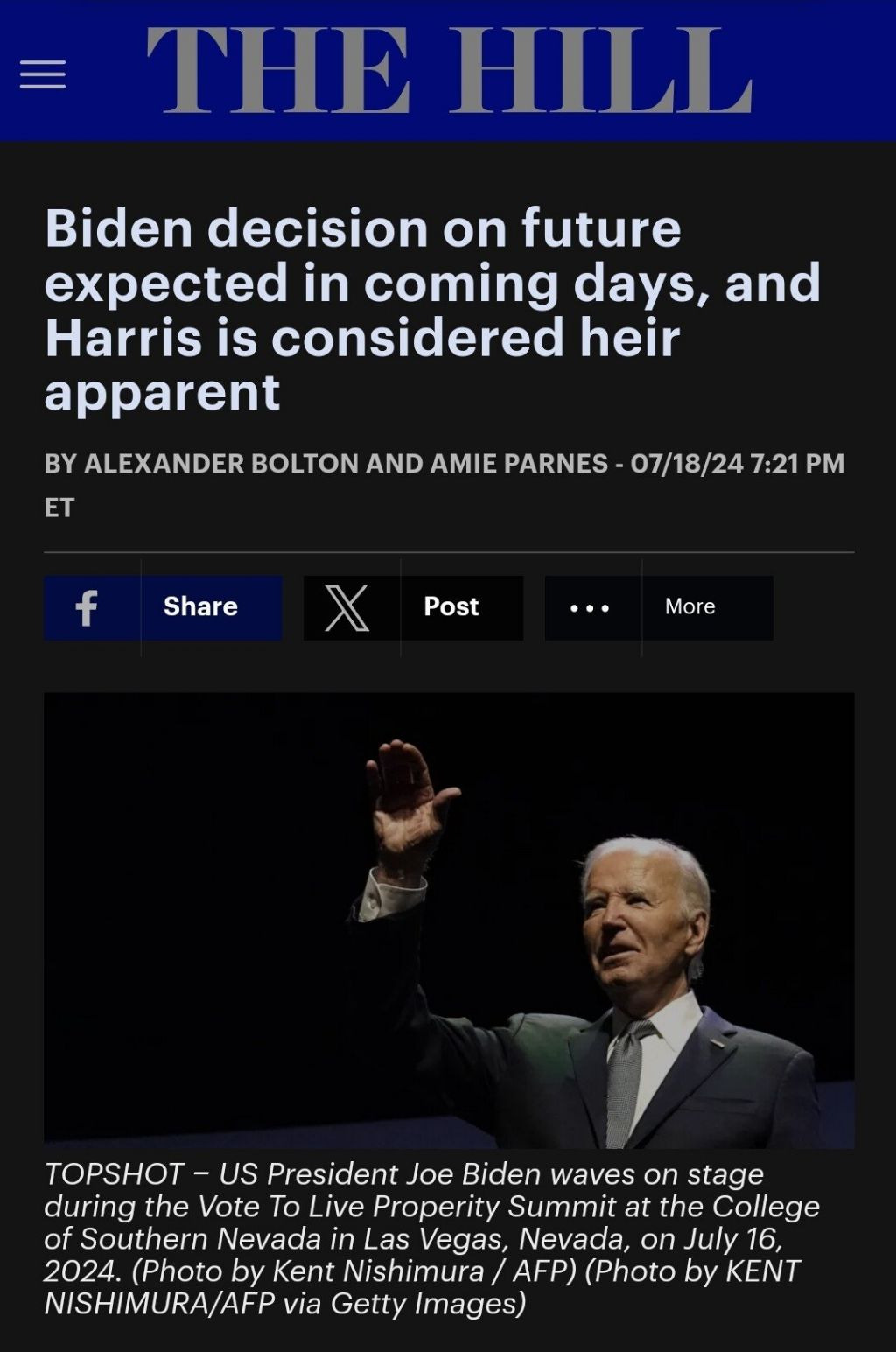This screenshot has height=1352, width=896.
Task: Open the hamburger navigation menu
Action: [x=43, y=74]
